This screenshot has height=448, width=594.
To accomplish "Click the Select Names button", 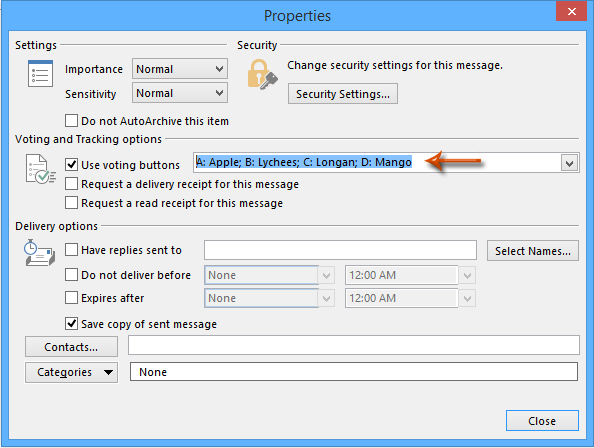I will click(x=533, y=251).
